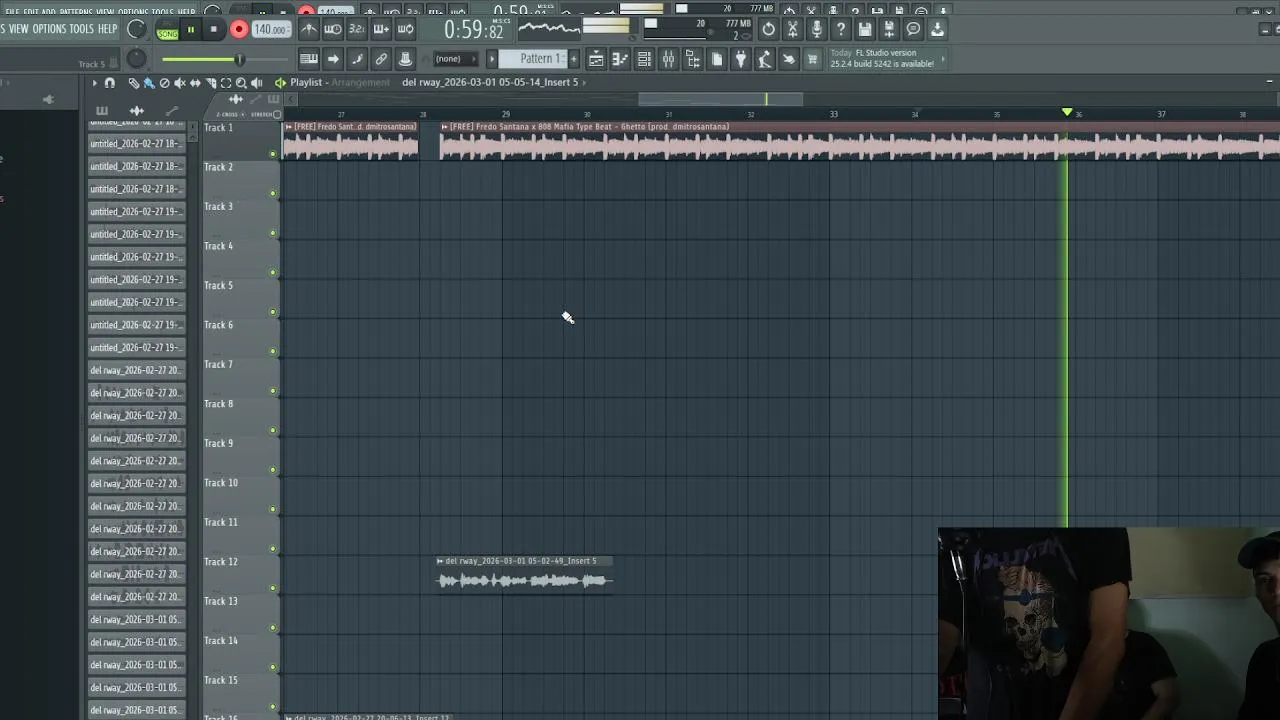Click the red Record button
Image resolution: width=1280 pixels, height=720 pixels.
click(238, 30)
